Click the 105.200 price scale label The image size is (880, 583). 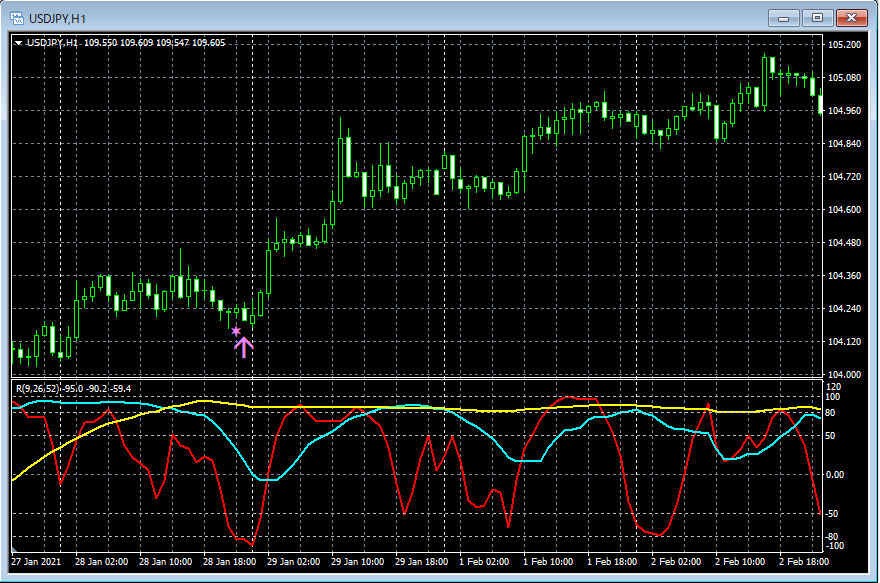coord(844,45)
